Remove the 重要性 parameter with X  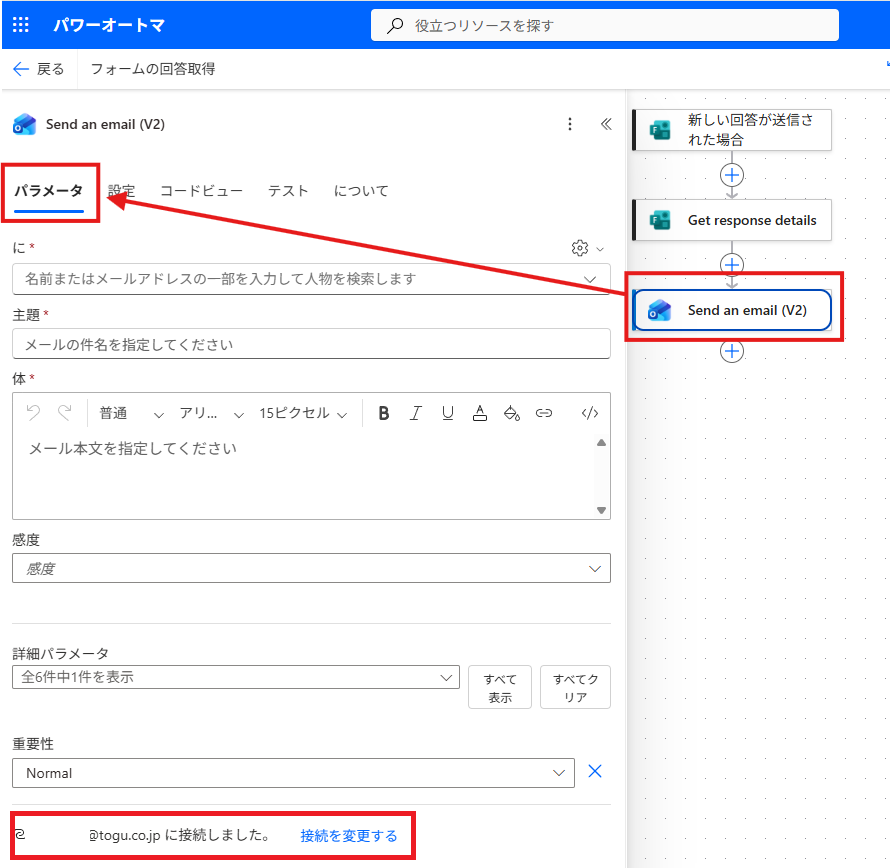click(x=595, y=771)
